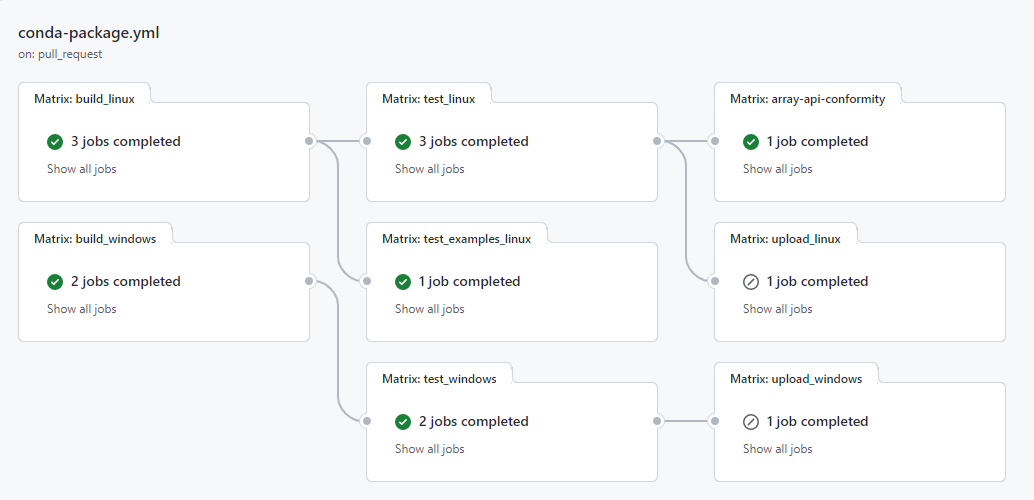Click 1 job completed text in array-api-conformity
The height and width of the screenshot is (500, 1034).
[x=818, y=141]
